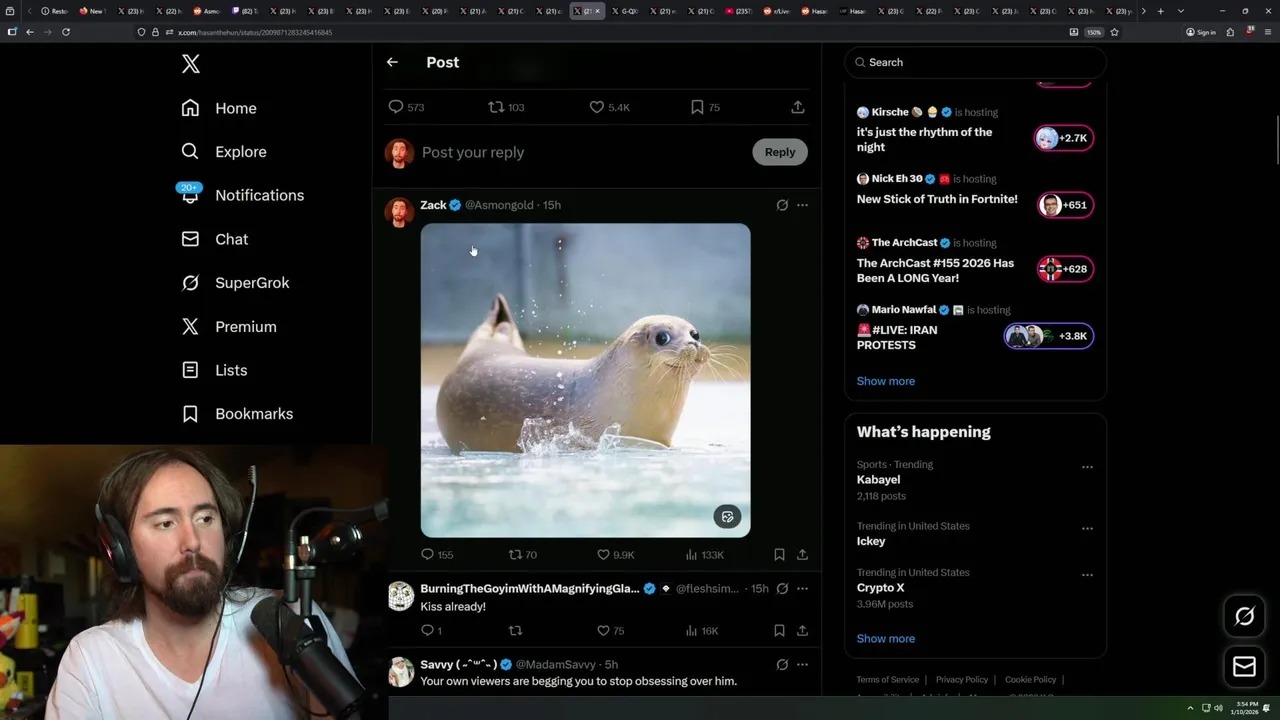This screenshot has height=720, width=1280.
Task: Click Grok icon on Savvy's reply
Action: click(782, 665)
